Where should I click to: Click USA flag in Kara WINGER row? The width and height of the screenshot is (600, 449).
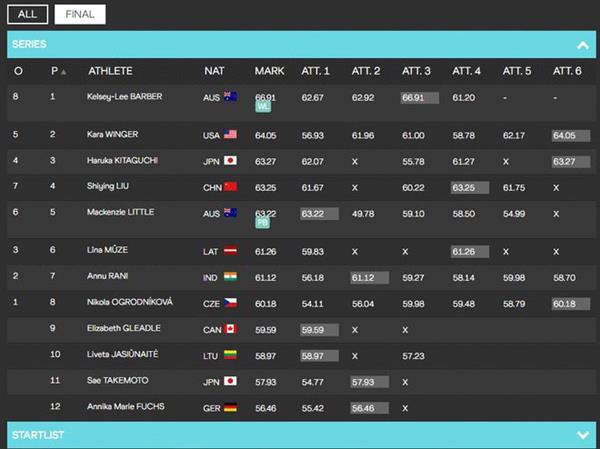(x=230, y=134)
